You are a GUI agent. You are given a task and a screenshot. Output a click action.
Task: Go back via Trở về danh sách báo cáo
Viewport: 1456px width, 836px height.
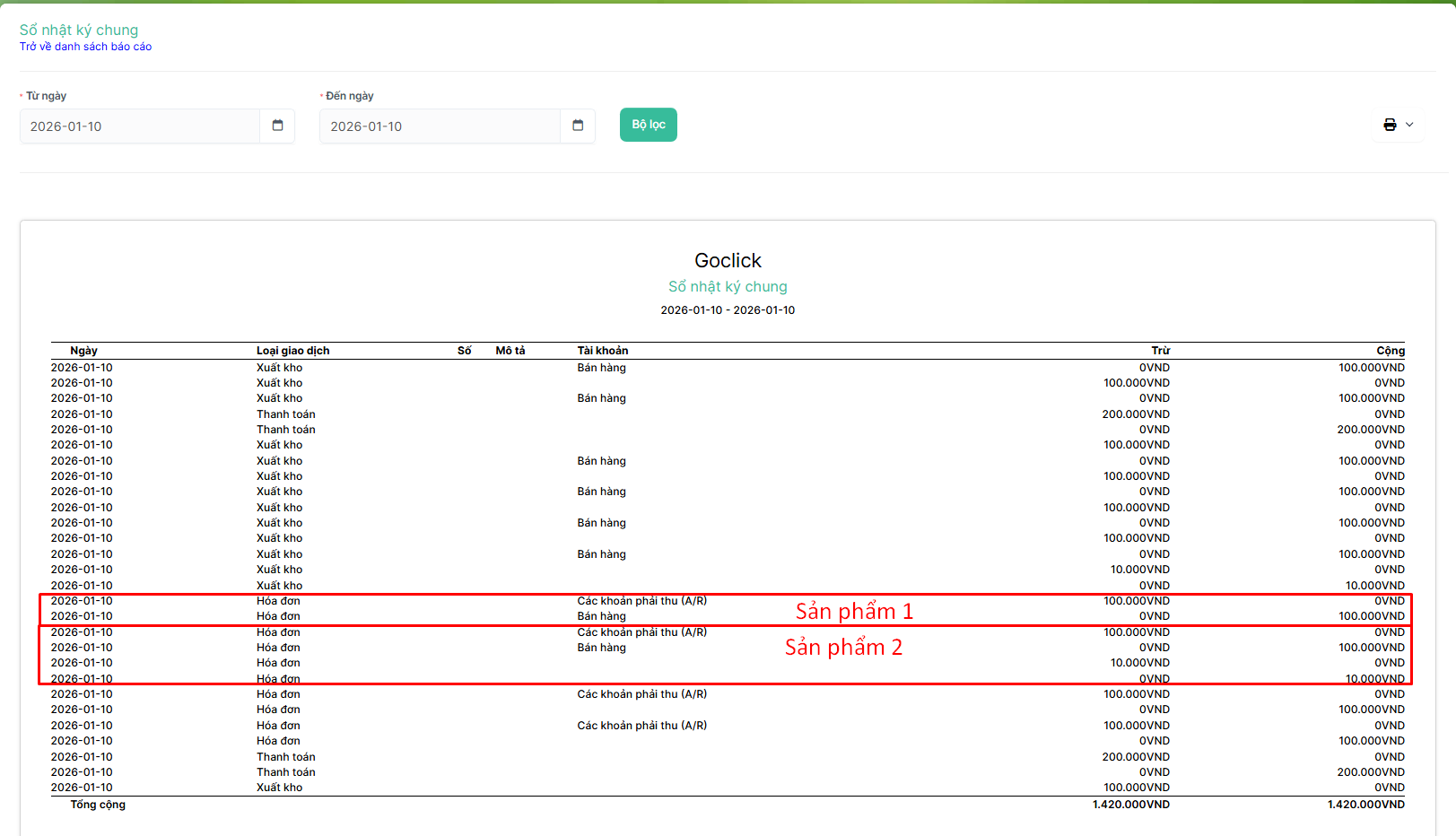click(x=85, y=47)
